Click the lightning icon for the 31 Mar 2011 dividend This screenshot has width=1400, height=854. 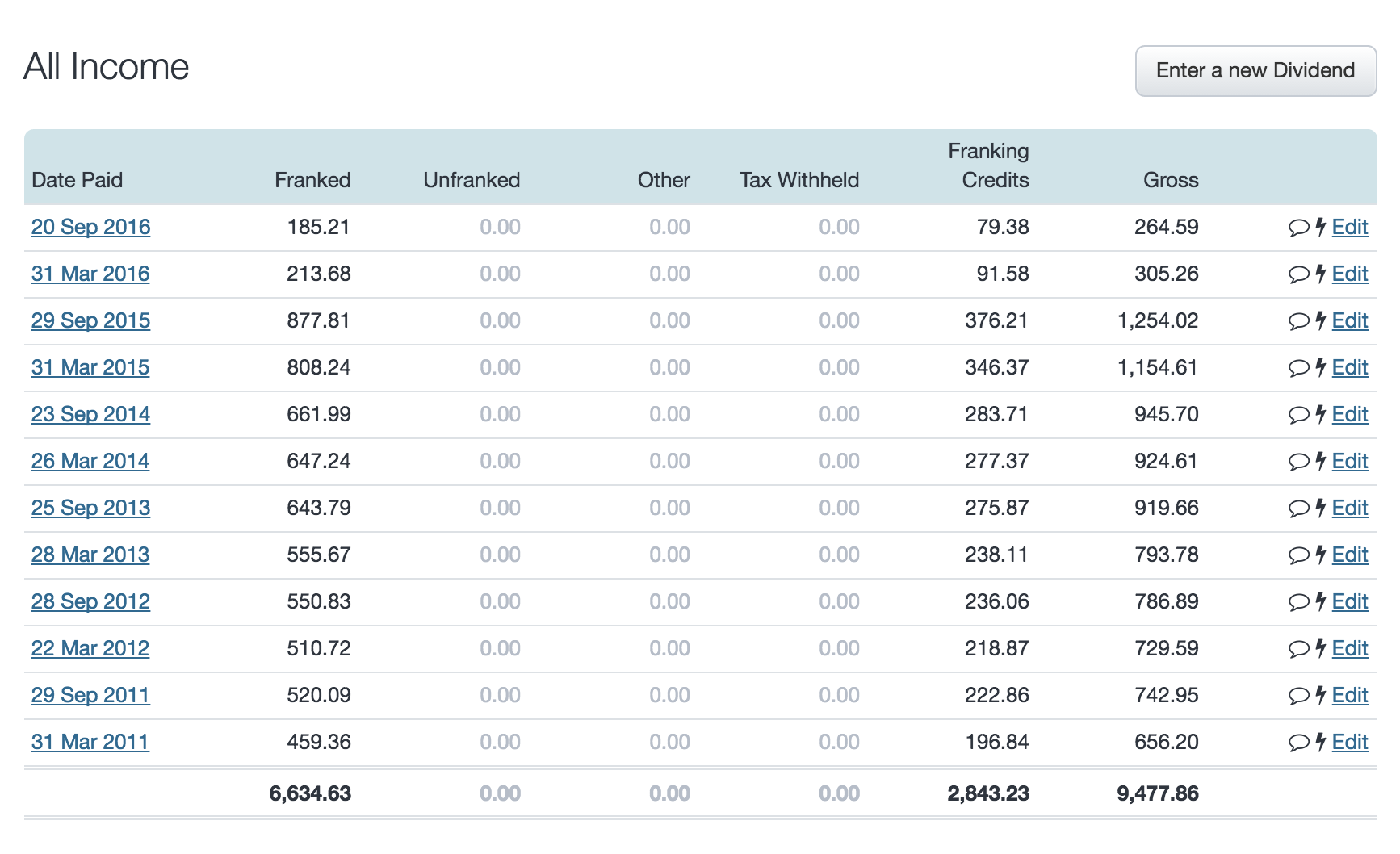(x=1322, y=741)
